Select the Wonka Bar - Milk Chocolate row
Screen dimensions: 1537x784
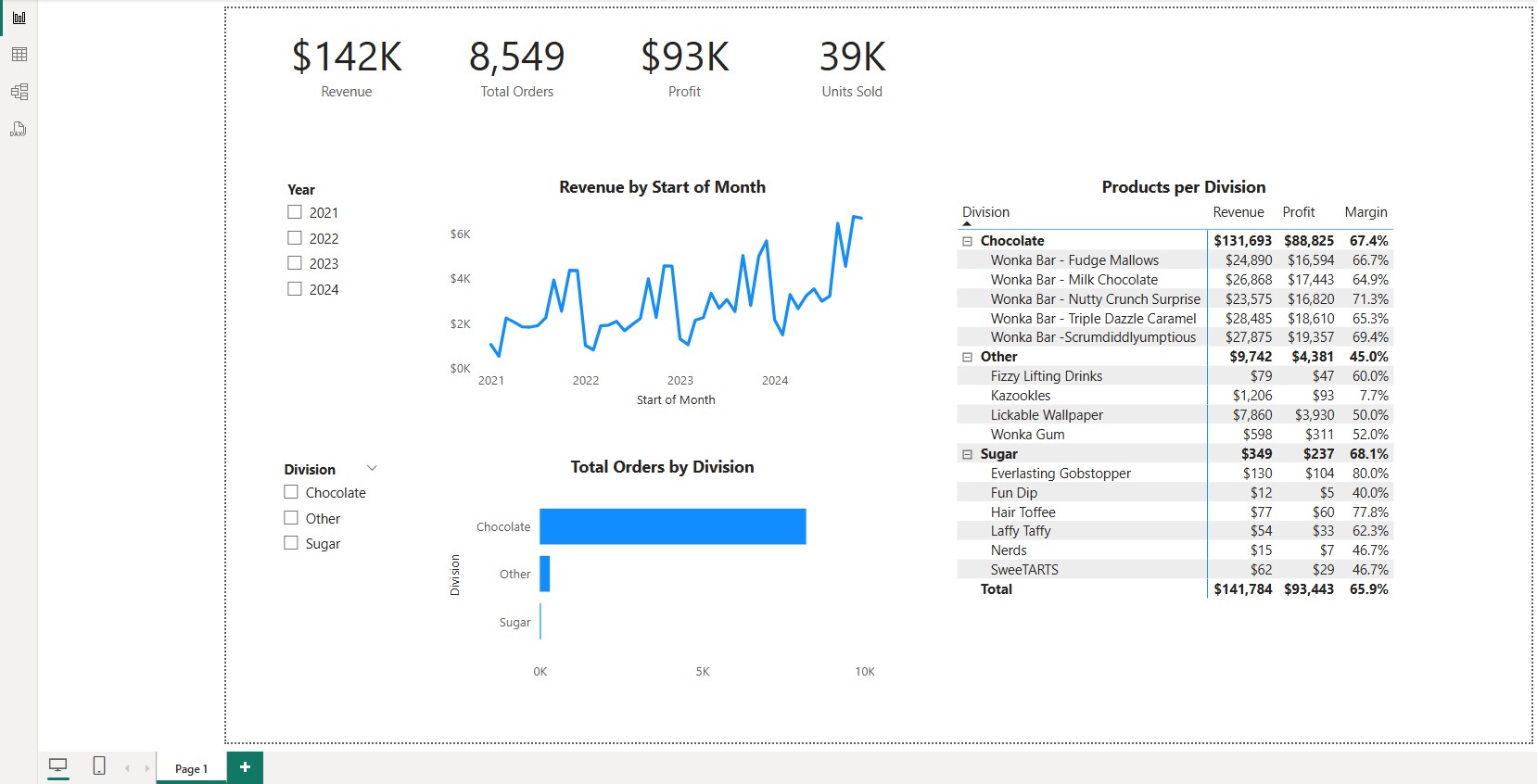[1175, 280]
